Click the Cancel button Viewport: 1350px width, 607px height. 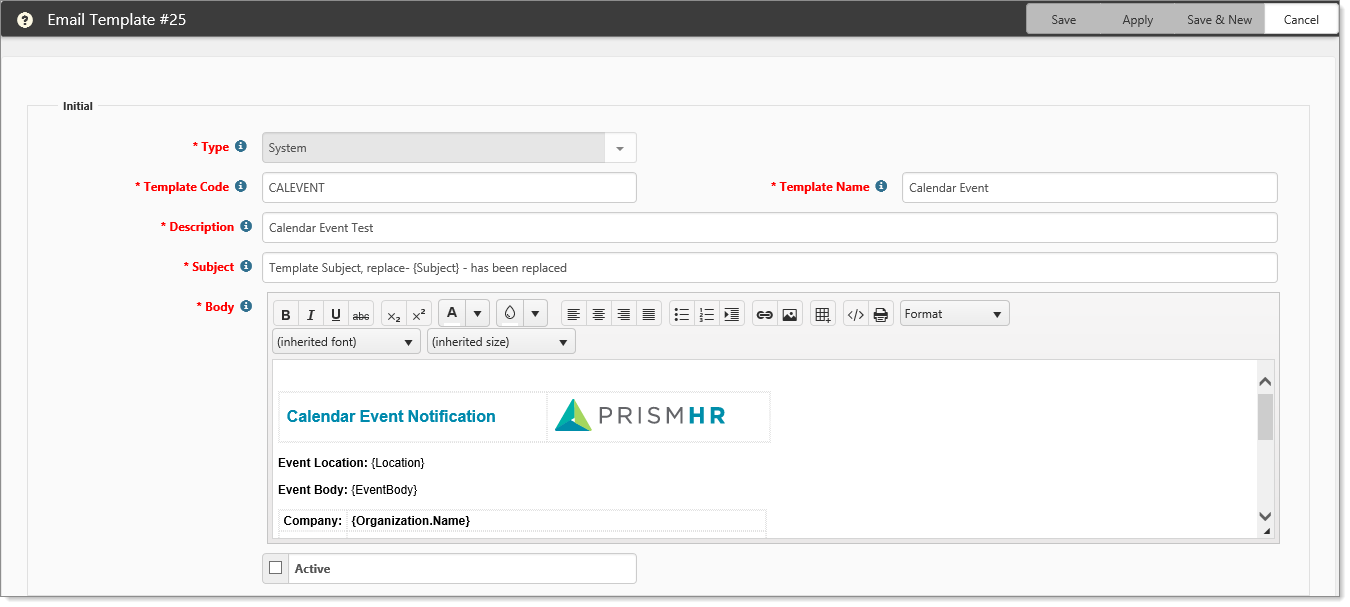pyautogui.click(x=1301, y=19)
